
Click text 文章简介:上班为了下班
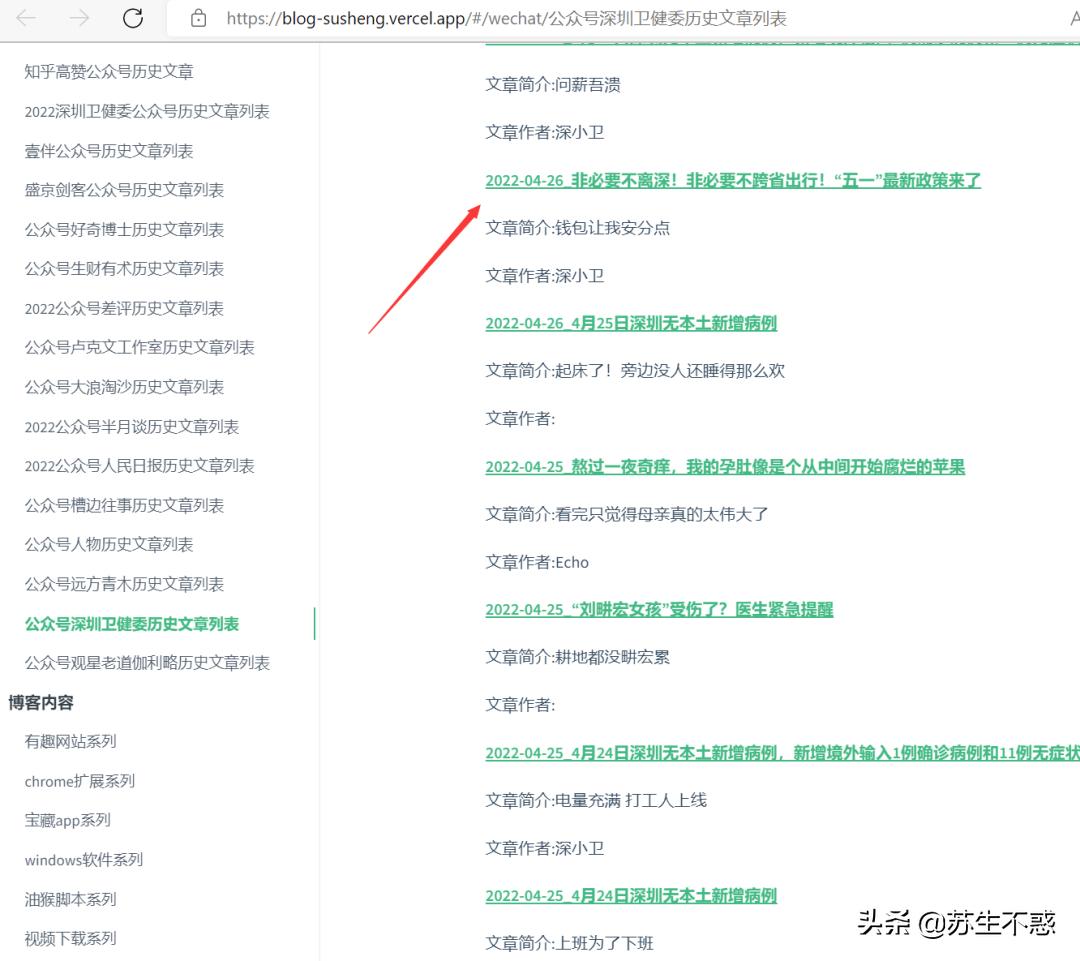(569, 943)
